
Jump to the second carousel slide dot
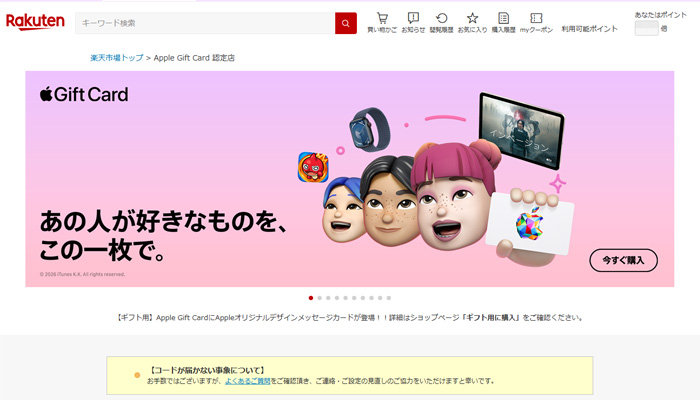click(x=320, y=298)
